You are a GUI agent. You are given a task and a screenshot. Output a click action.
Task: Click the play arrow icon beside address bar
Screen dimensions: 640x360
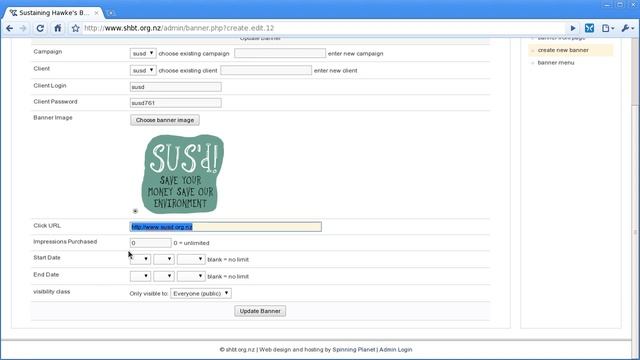coord(573,28)
